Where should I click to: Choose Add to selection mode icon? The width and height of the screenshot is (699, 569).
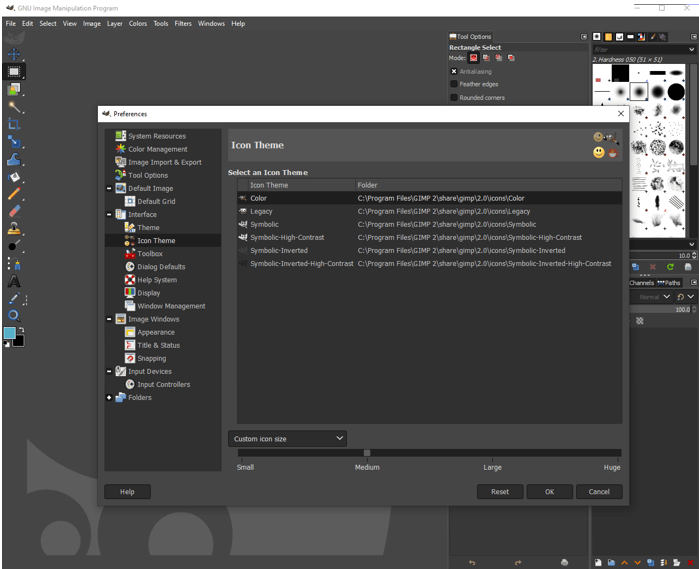click(x=486, y=58)
